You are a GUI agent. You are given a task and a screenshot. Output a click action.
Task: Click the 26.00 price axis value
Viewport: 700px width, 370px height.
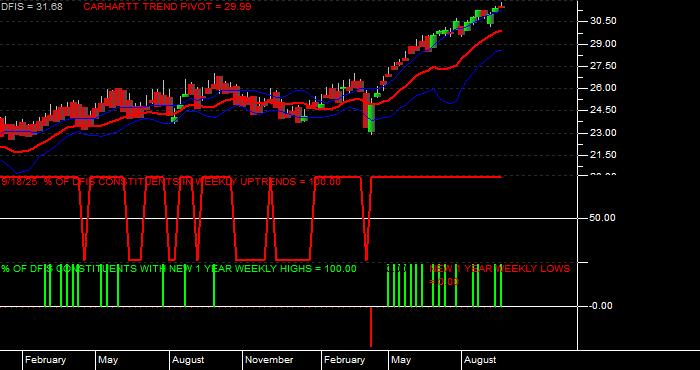[603, 88]
